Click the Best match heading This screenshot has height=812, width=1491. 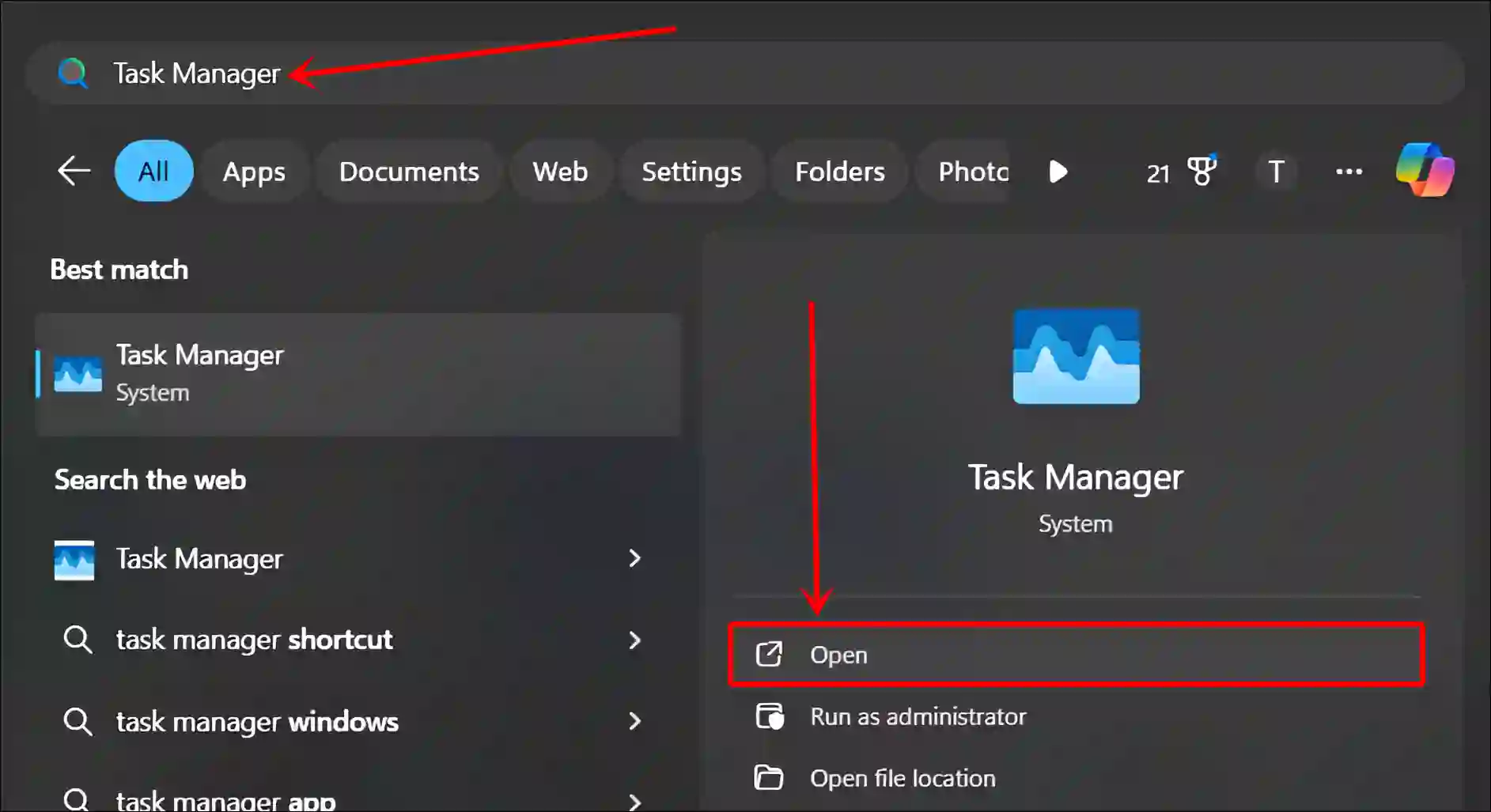pos(119,270)
